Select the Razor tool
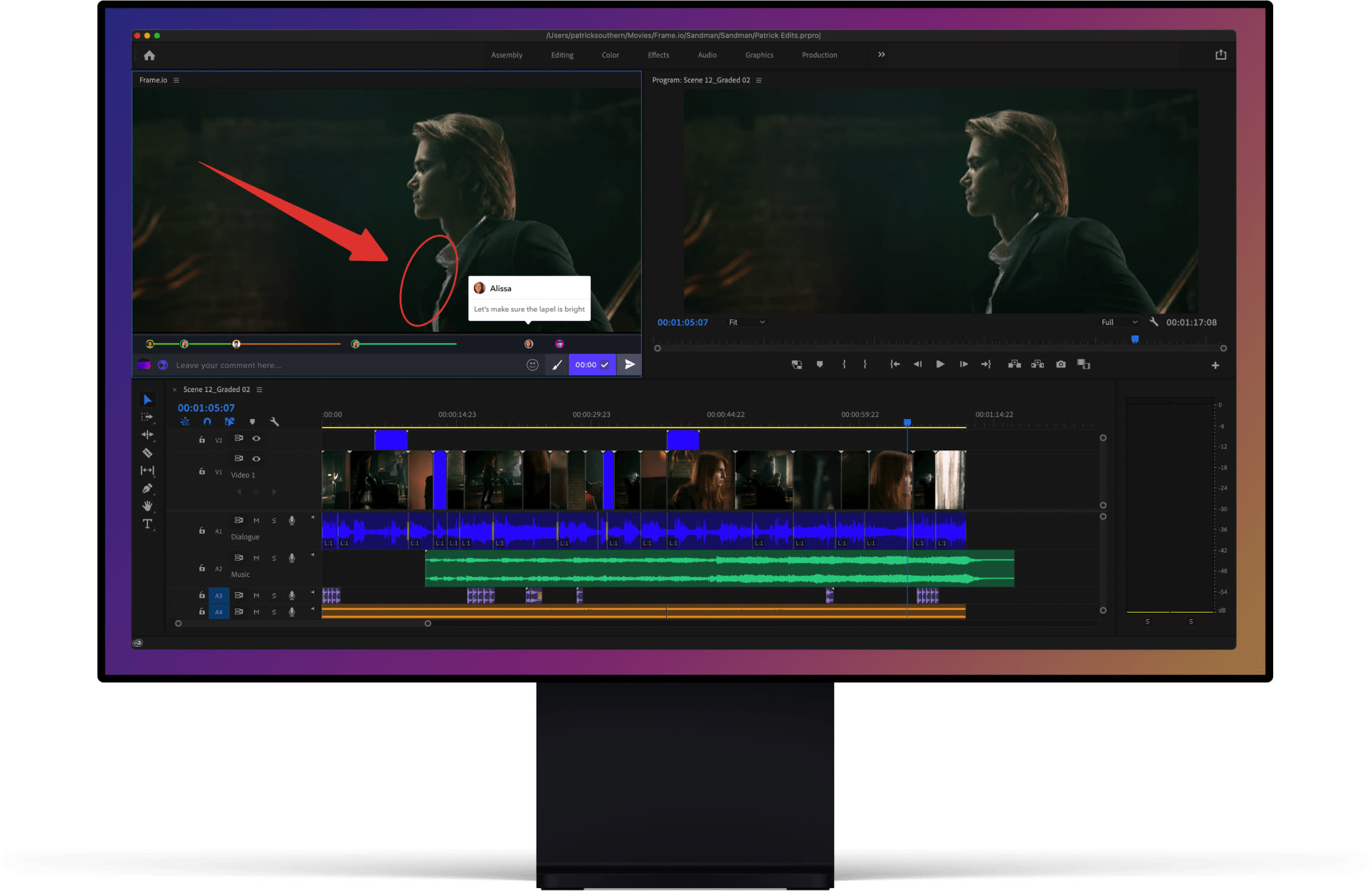Screen dimensions: 1372x891 147,453
